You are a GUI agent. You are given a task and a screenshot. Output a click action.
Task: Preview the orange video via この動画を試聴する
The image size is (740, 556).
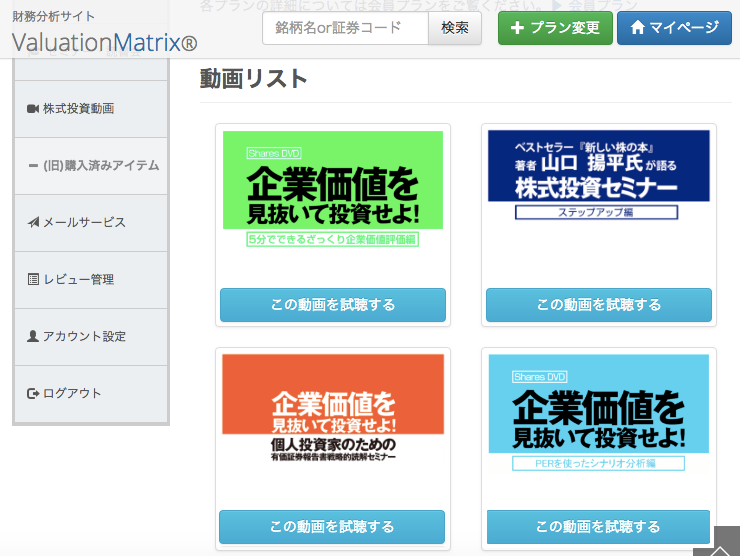(x=332, y=526)
